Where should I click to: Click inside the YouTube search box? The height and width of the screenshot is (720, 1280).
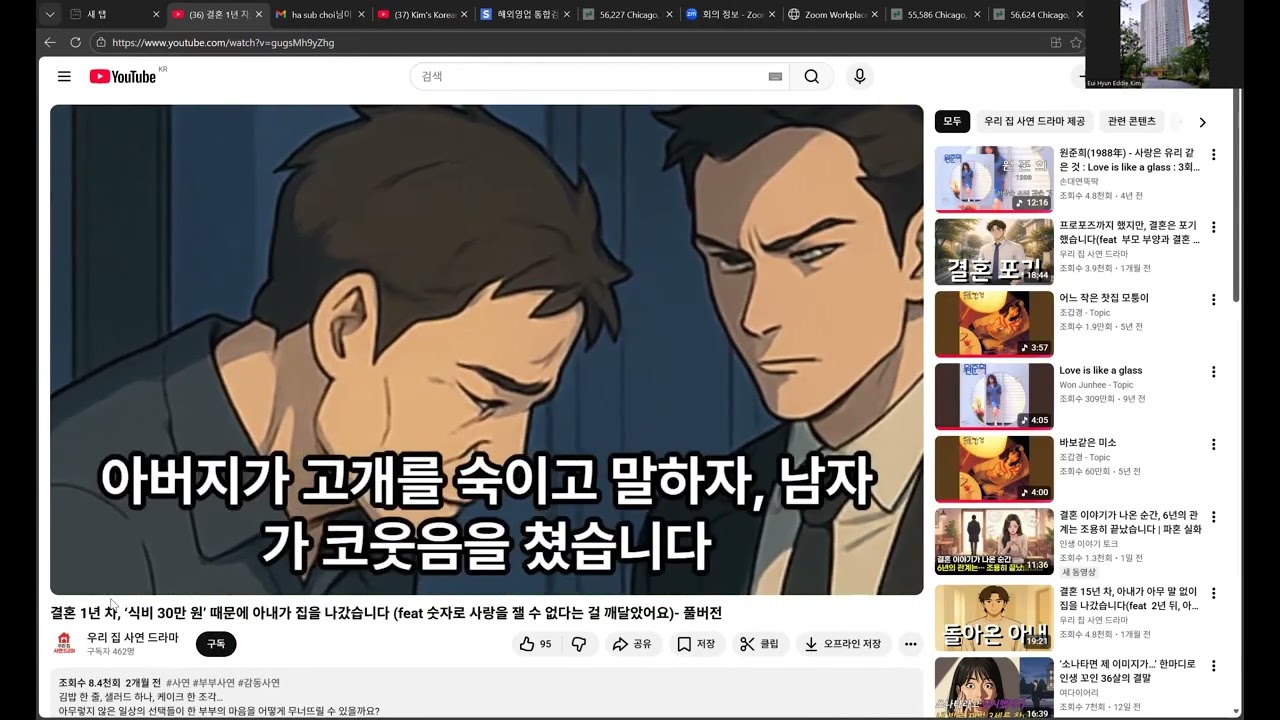click(588, 77)
